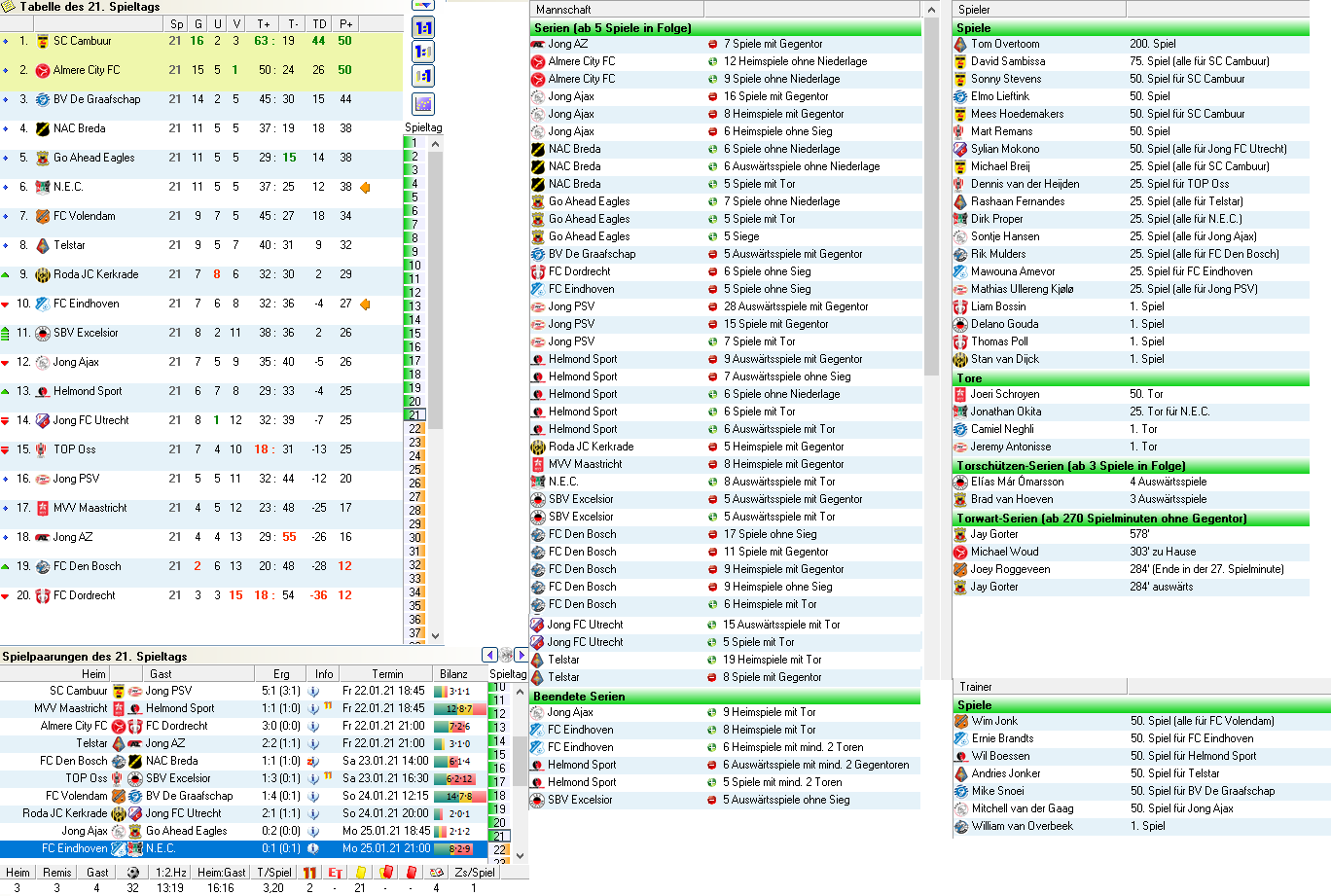Open match info for Jong Ajax vs Go Ahead Eagles

click(313, 831)
